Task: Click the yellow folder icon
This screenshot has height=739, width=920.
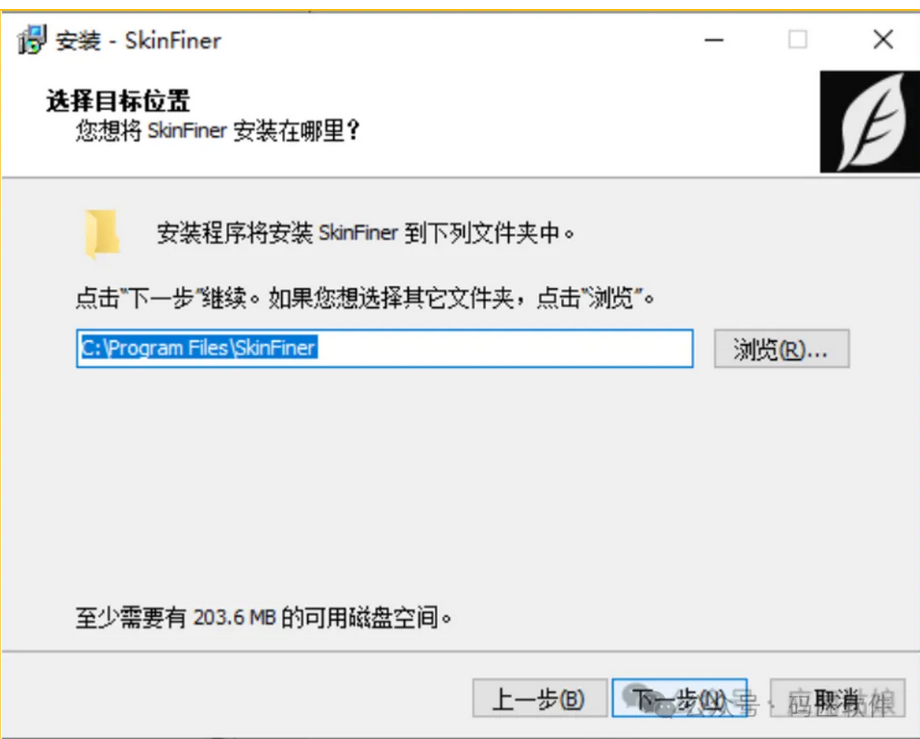Action: click(x=102, y=234)
